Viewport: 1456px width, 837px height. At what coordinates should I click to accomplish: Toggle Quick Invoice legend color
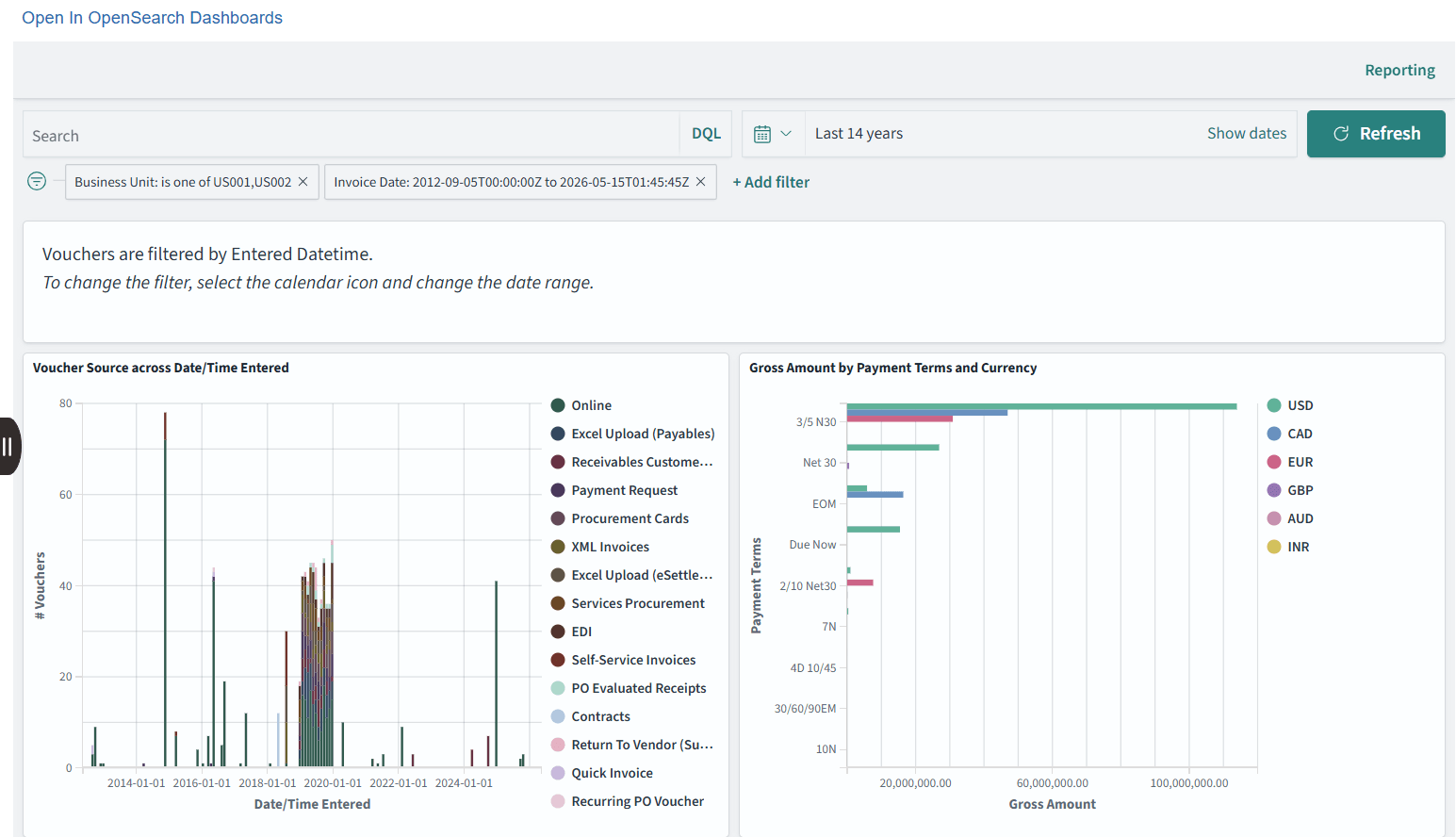click(558, 773)
